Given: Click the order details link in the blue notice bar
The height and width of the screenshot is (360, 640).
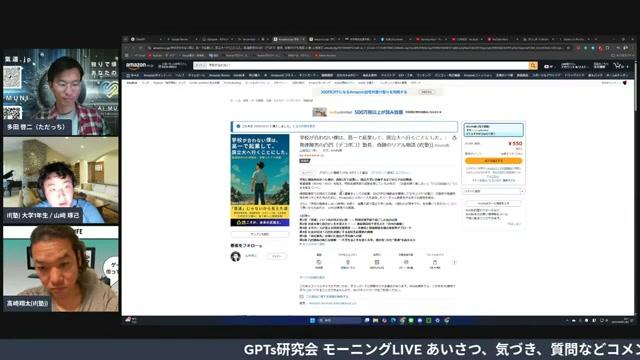Looking at the screenshot, I should tap(304, 127).
